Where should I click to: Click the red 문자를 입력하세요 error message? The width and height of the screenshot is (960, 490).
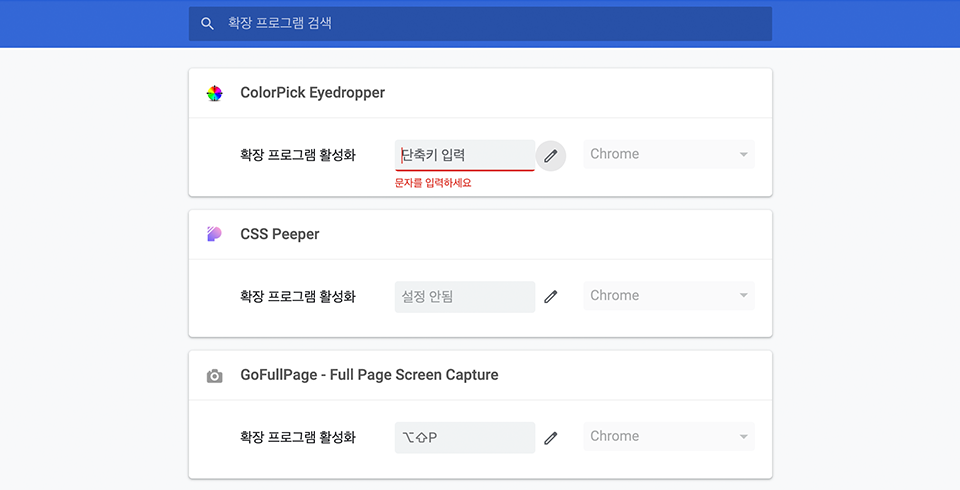tap(433, 183)
